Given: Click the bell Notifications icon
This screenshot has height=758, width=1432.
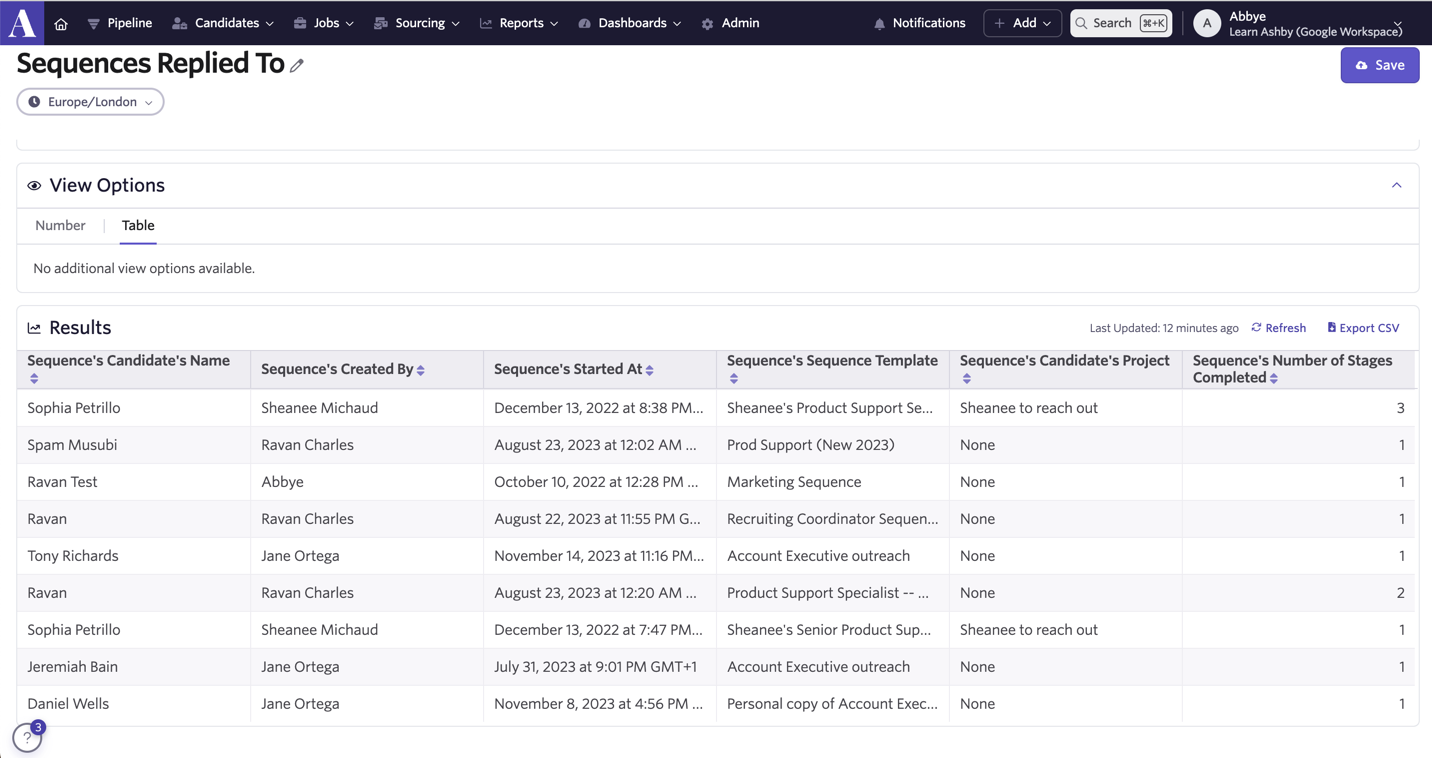Looking at the screenshot, I should pos(879,24).
